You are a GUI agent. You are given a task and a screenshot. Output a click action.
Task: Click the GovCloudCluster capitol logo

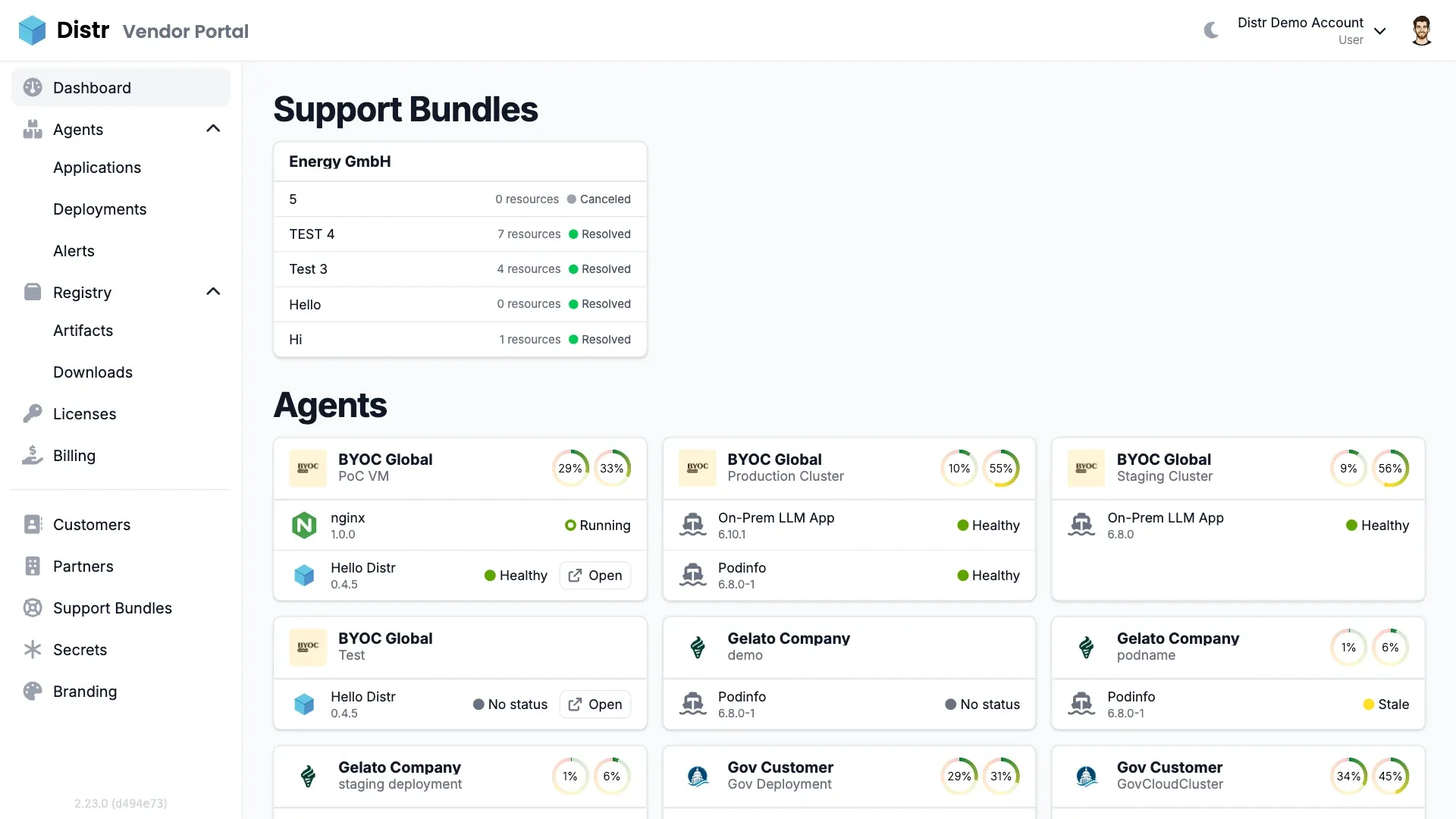tap(1087, 776)
